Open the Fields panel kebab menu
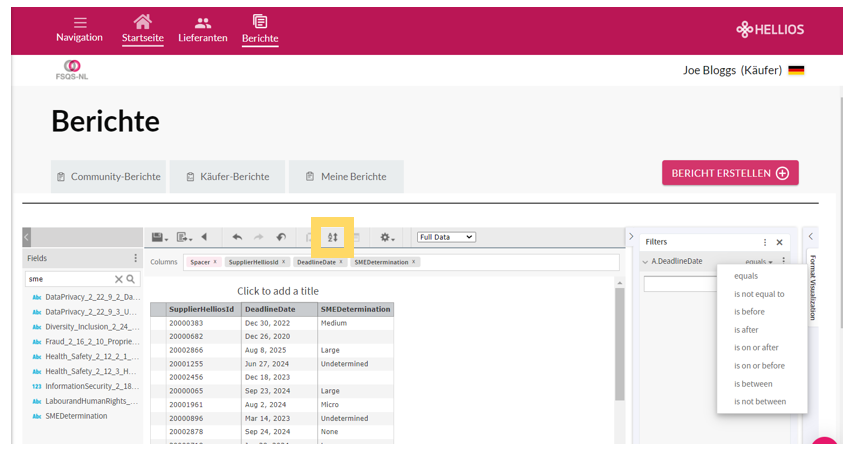The width and height of the screenshot is (850, 456). pyautogui.click(x=136, y=258)
